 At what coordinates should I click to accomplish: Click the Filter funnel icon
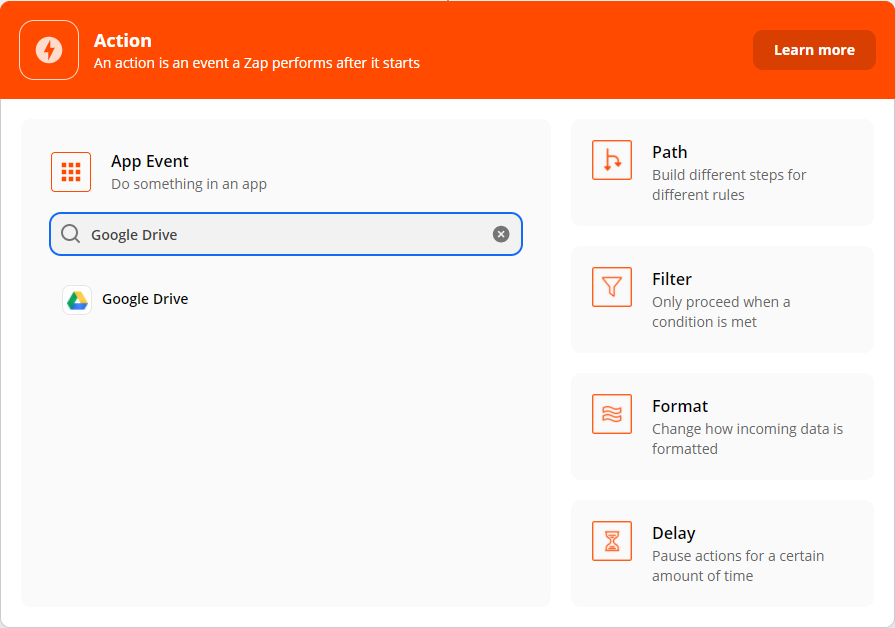pos(612,287)
